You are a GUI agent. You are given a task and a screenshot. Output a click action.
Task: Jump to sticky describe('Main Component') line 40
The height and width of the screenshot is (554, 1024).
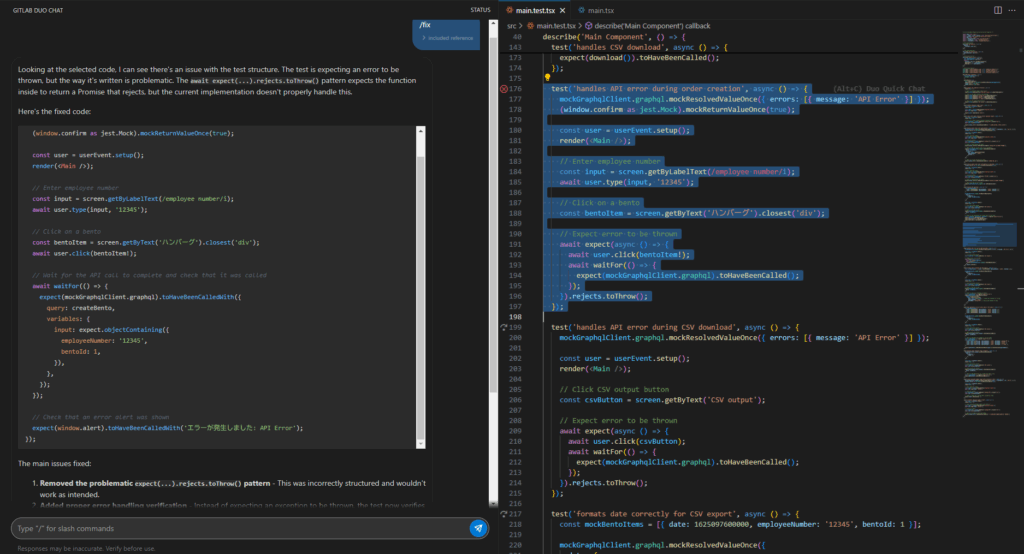point(614,37)
